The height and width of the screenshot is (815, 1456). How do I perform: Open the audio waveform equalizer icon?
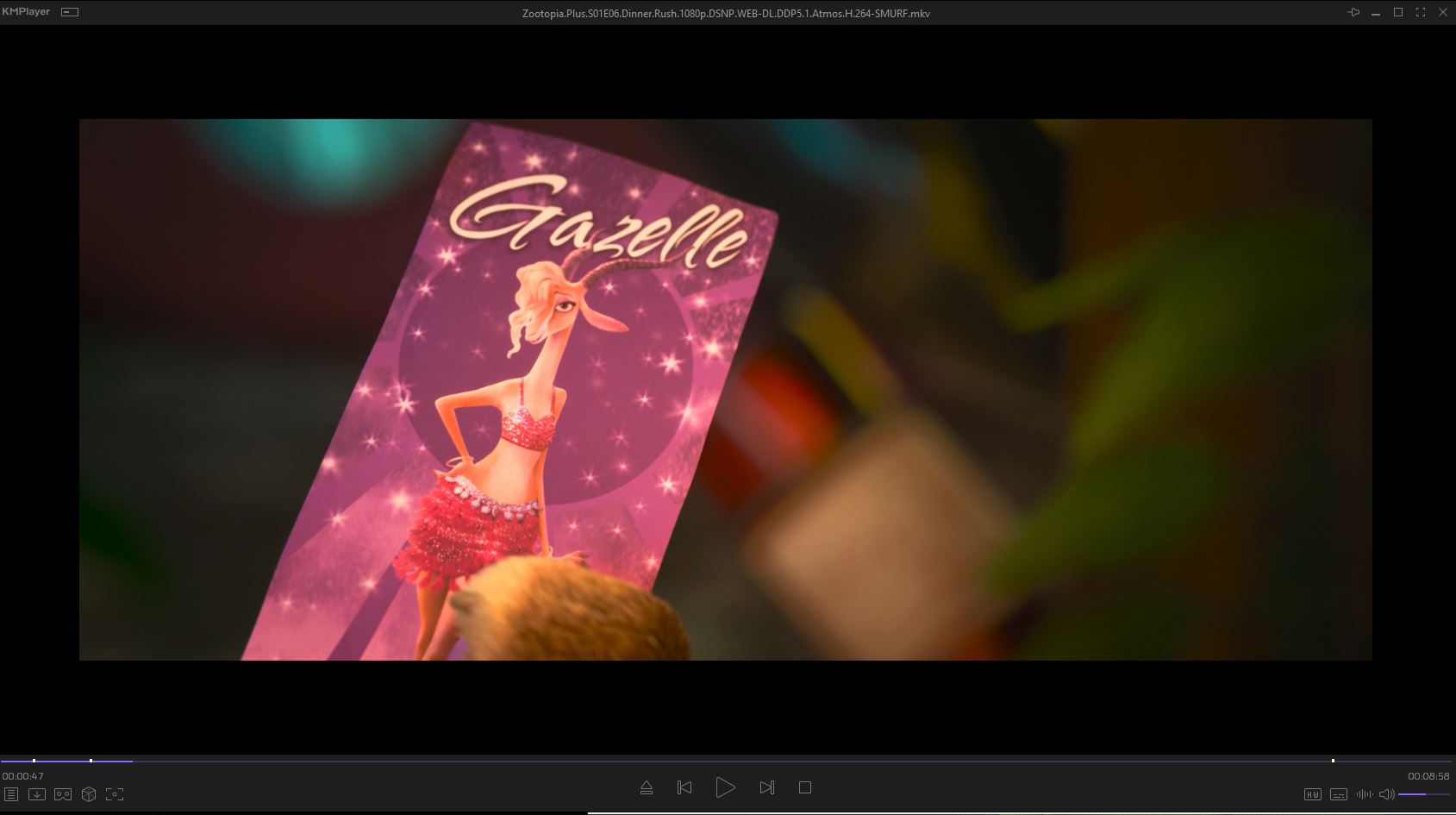click(1364, 794)
